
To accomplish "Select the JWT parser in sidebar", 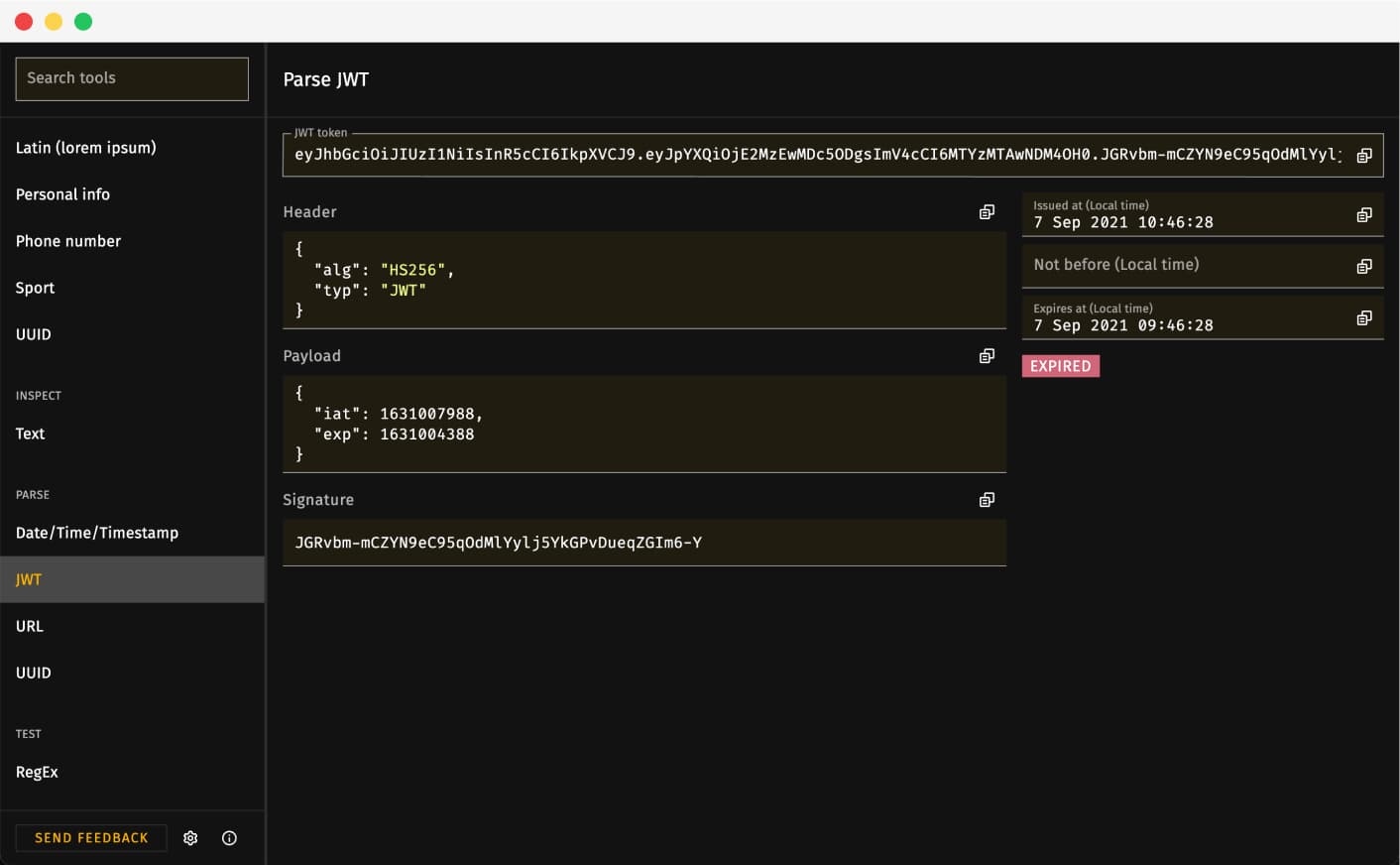I will click(133, 579).
